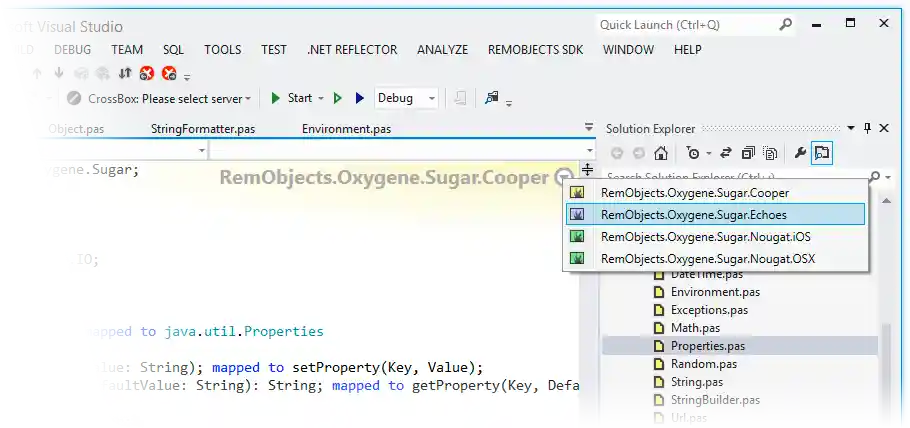Click the Show All Files icon
910x428 pixels.
click(x=770, y=153)
